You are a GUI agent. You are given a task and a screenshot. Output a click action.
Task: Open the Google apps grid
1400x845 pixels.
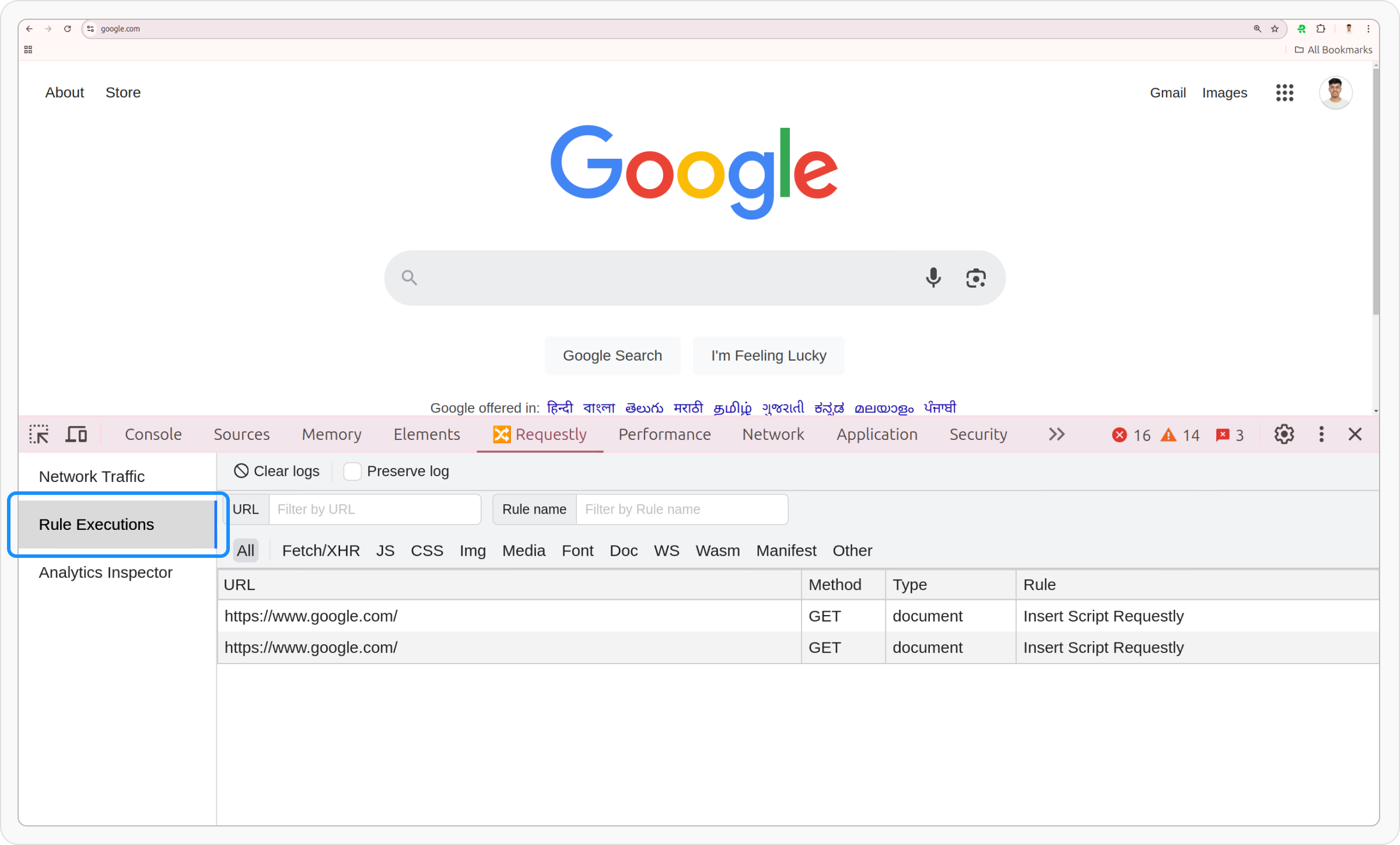[x=1284, y=93]
